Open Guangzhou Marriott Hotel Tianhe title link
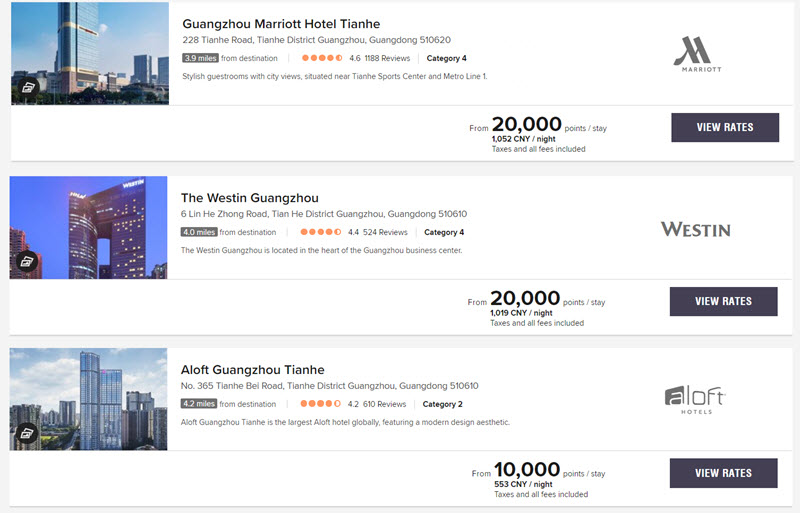Screen dimensions: 800x513 coord(281,24)
